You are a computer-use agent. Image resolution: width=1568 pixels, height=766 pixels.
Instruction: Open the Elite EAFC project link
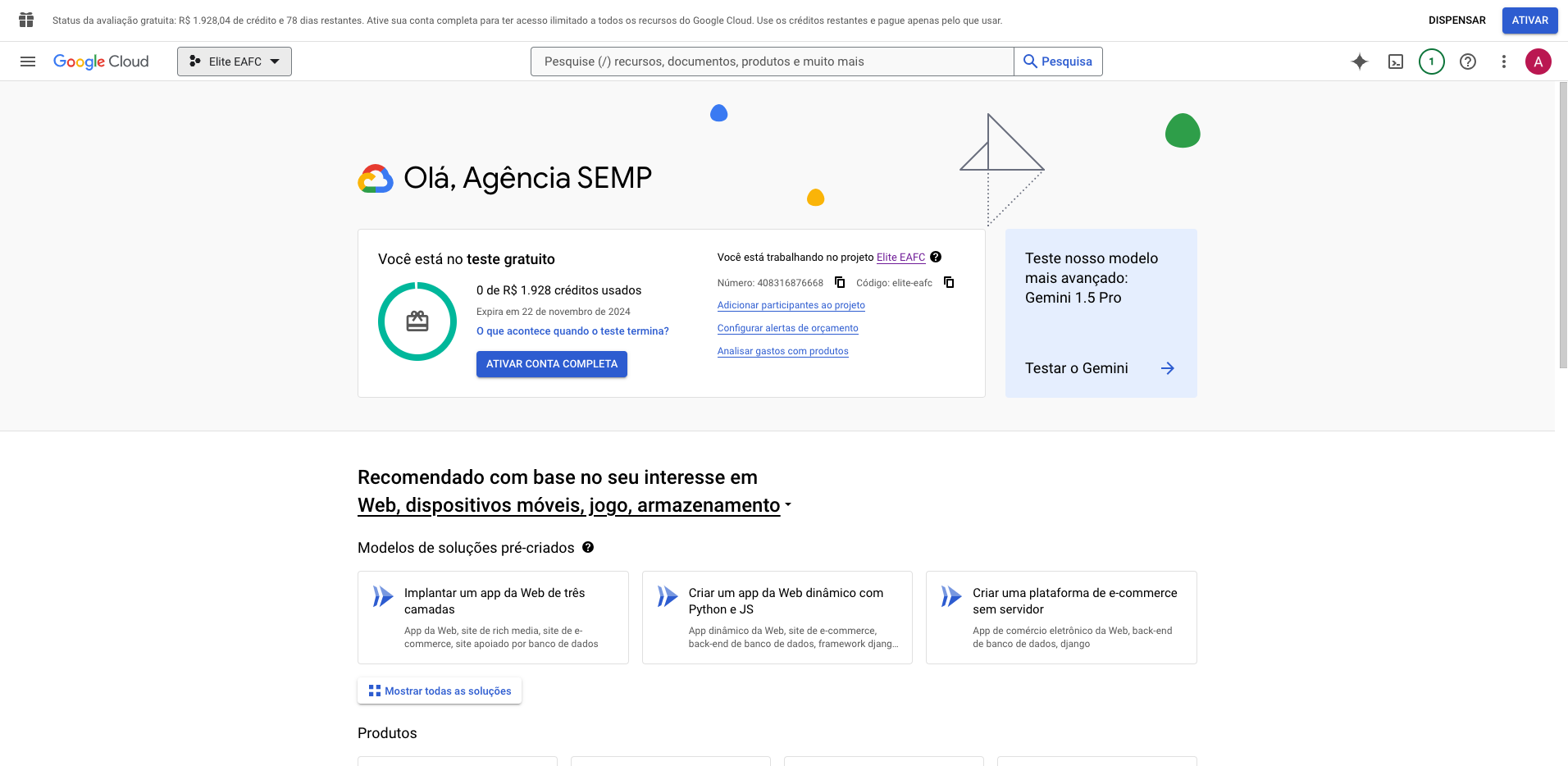coord(900,257)
